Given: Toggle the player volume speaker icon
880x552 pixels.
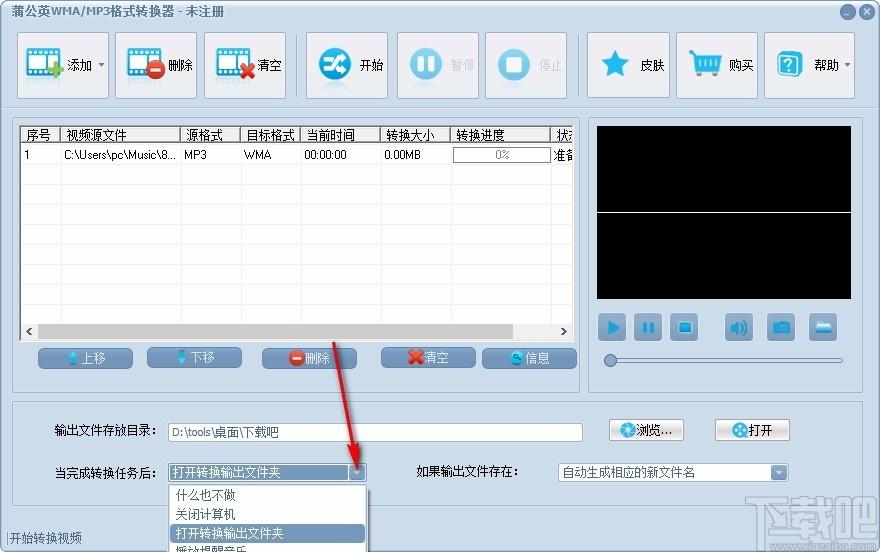Looking at the screenshot, I should click(x=739, y=327).
